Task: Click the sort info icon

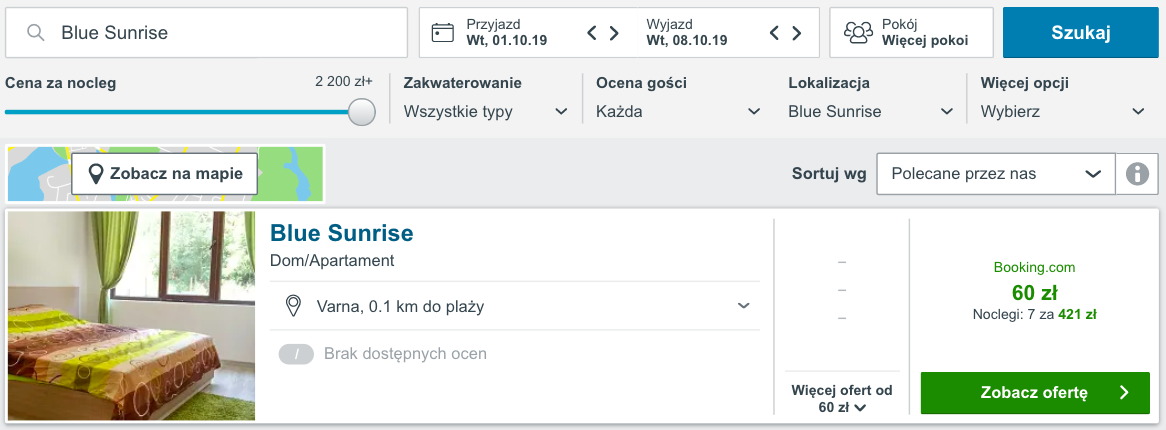Action: [x=1137, y=174]
